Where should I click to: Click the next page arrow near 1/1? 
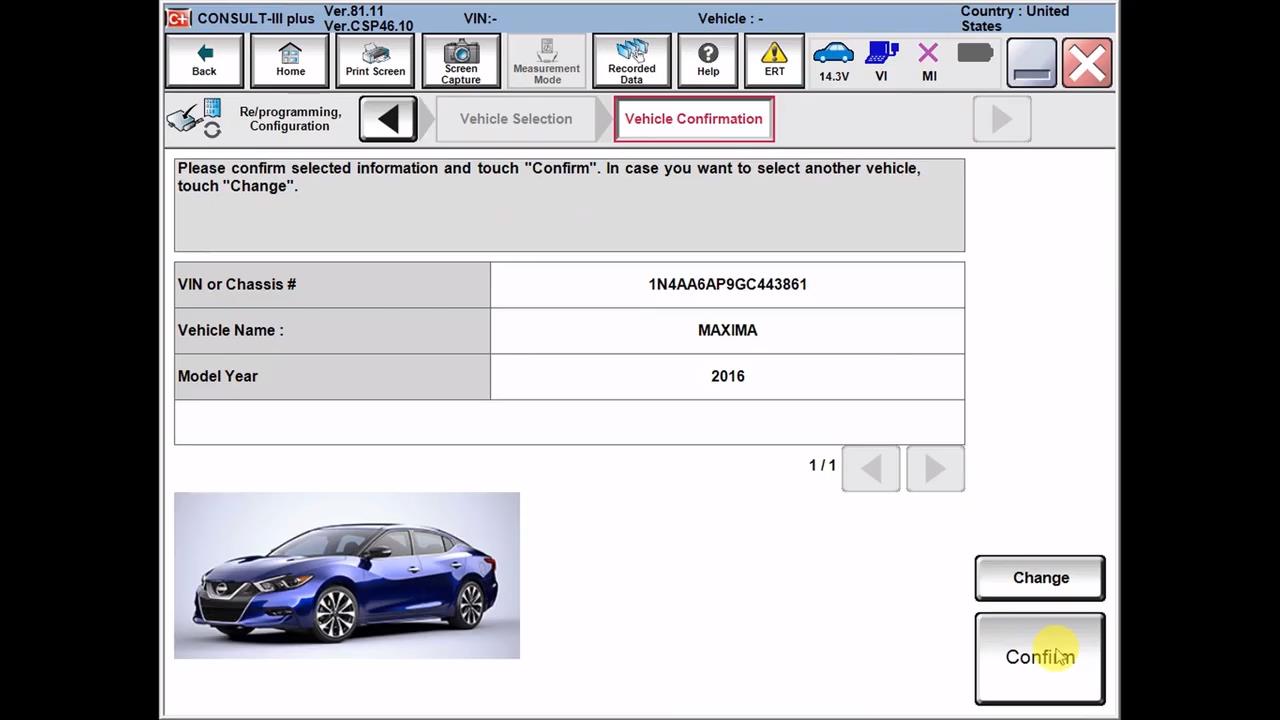click(935, 468)
